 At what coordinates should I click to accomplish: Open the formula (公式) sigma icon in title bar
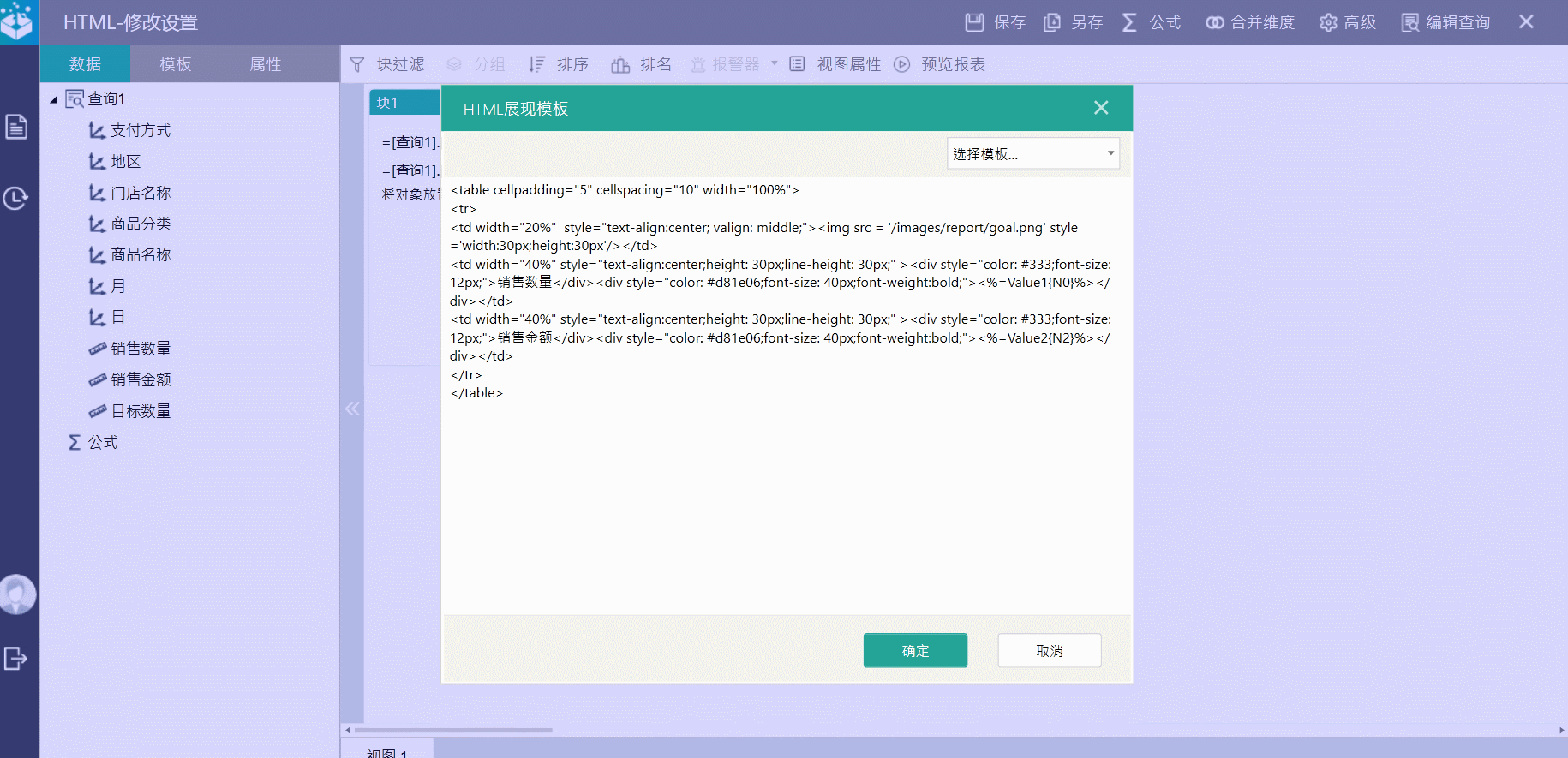pyautogui.click(x=1129, y=22)
